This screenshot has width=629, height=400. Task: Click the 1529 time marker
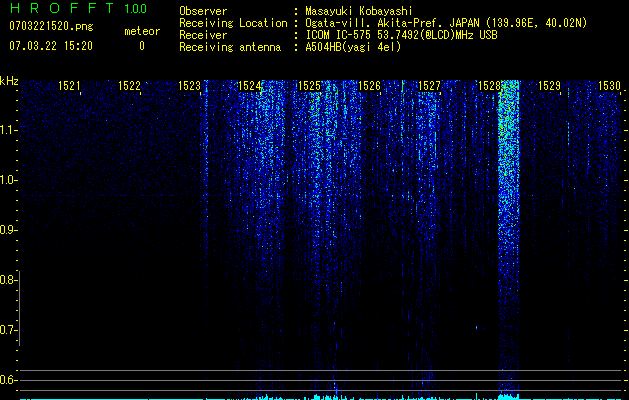pos(549,85)
